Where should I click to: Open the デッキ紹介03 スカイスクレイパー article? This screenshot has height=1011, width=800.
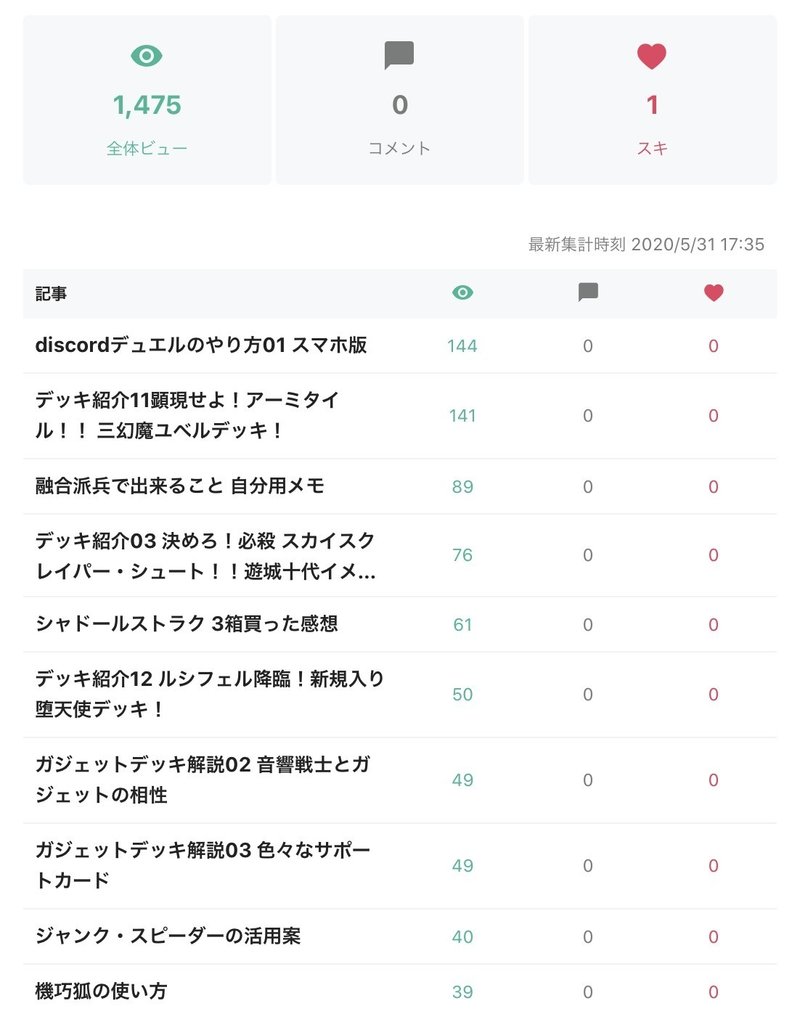click(x=205, y=556)
